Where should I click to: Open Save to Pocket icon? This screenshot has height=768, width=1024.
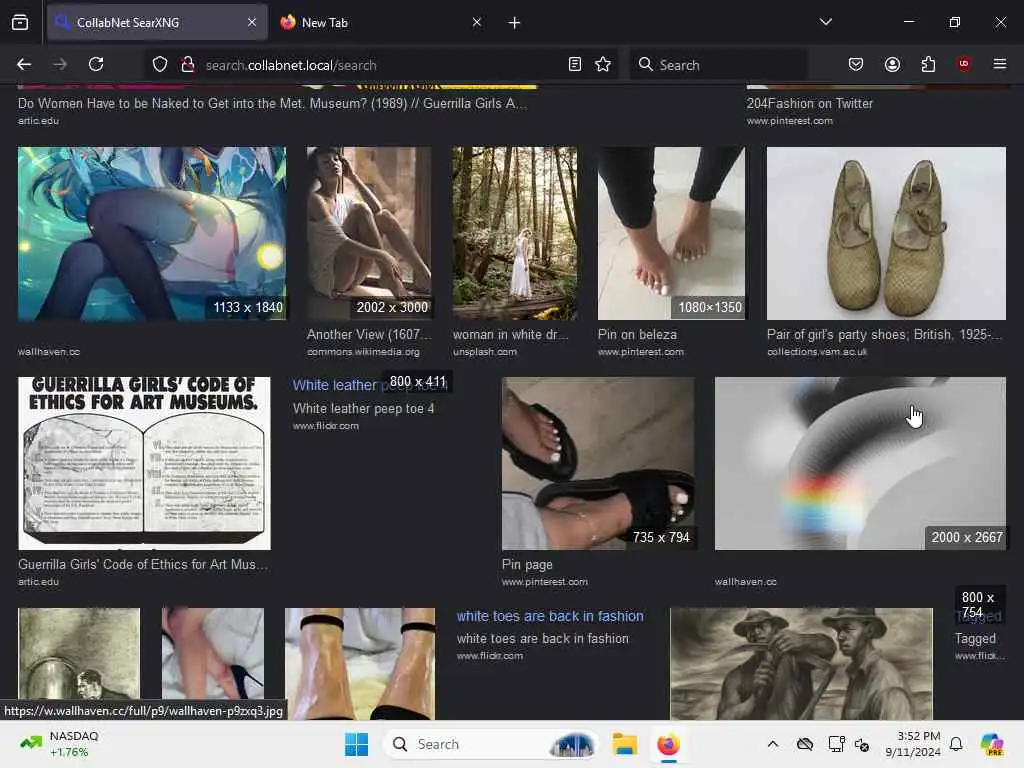(x=856, y=64)
